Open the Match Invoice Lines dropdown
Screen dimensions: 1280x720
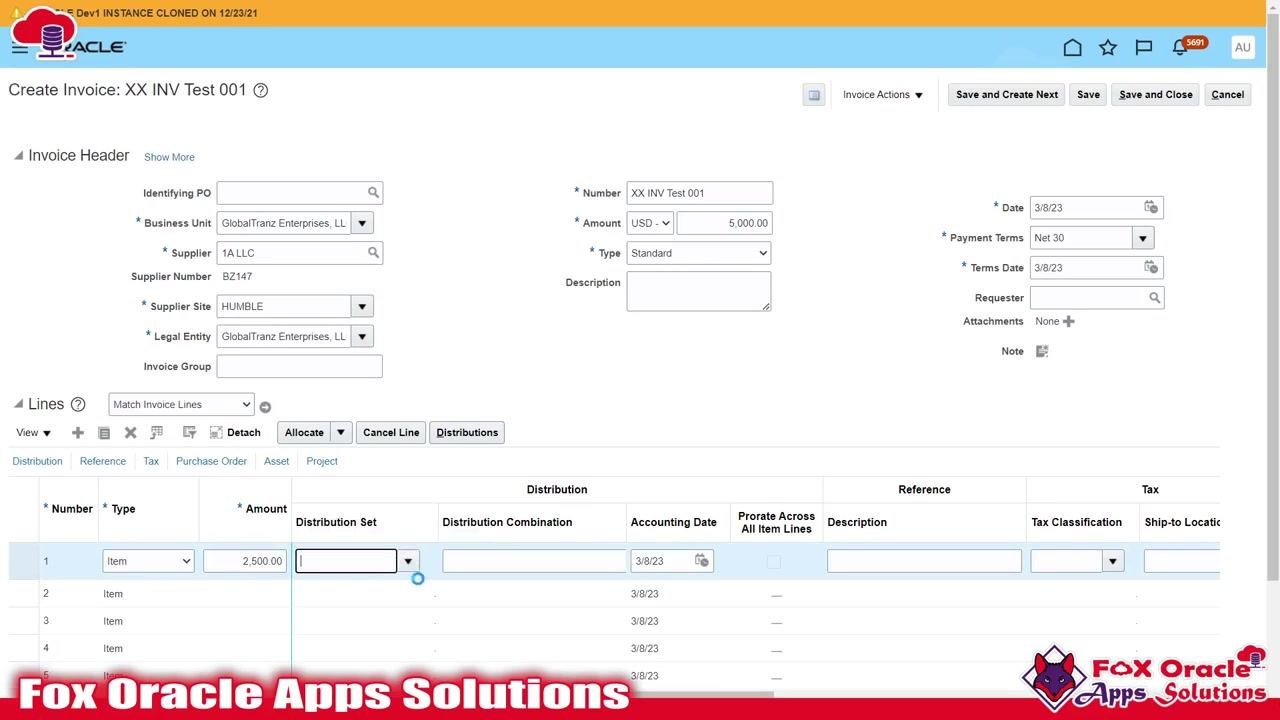coord(181,404)
